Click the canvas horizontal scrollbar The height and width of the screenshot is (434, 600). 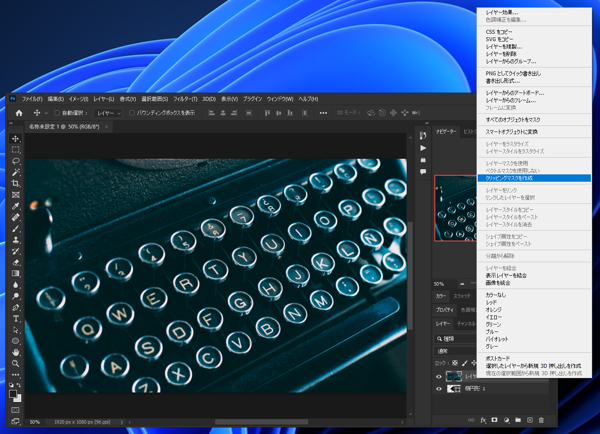click(x=261, y=422)
